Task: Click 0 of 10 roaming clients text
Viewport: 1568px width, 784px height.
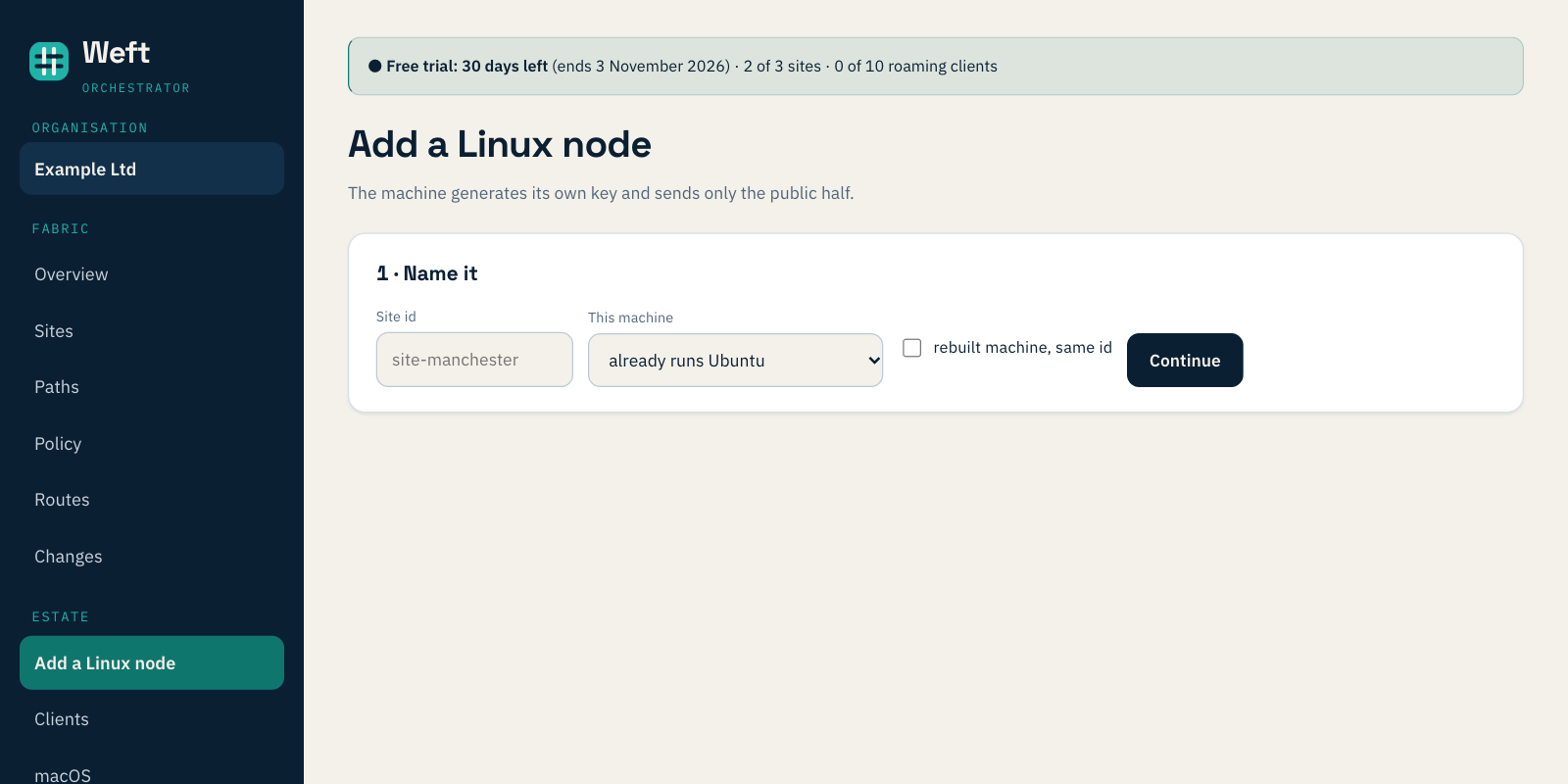Action: [915, 67]
